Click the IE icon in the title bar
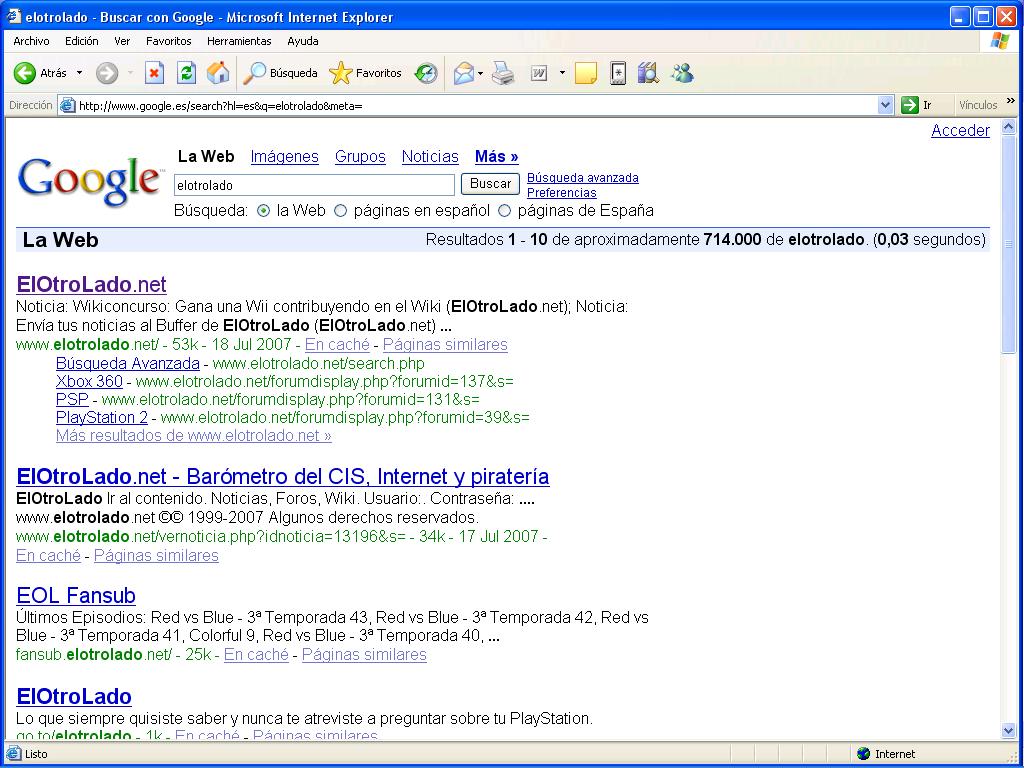The width and height of the screenshot is (1024, 768). pos(13,16)
